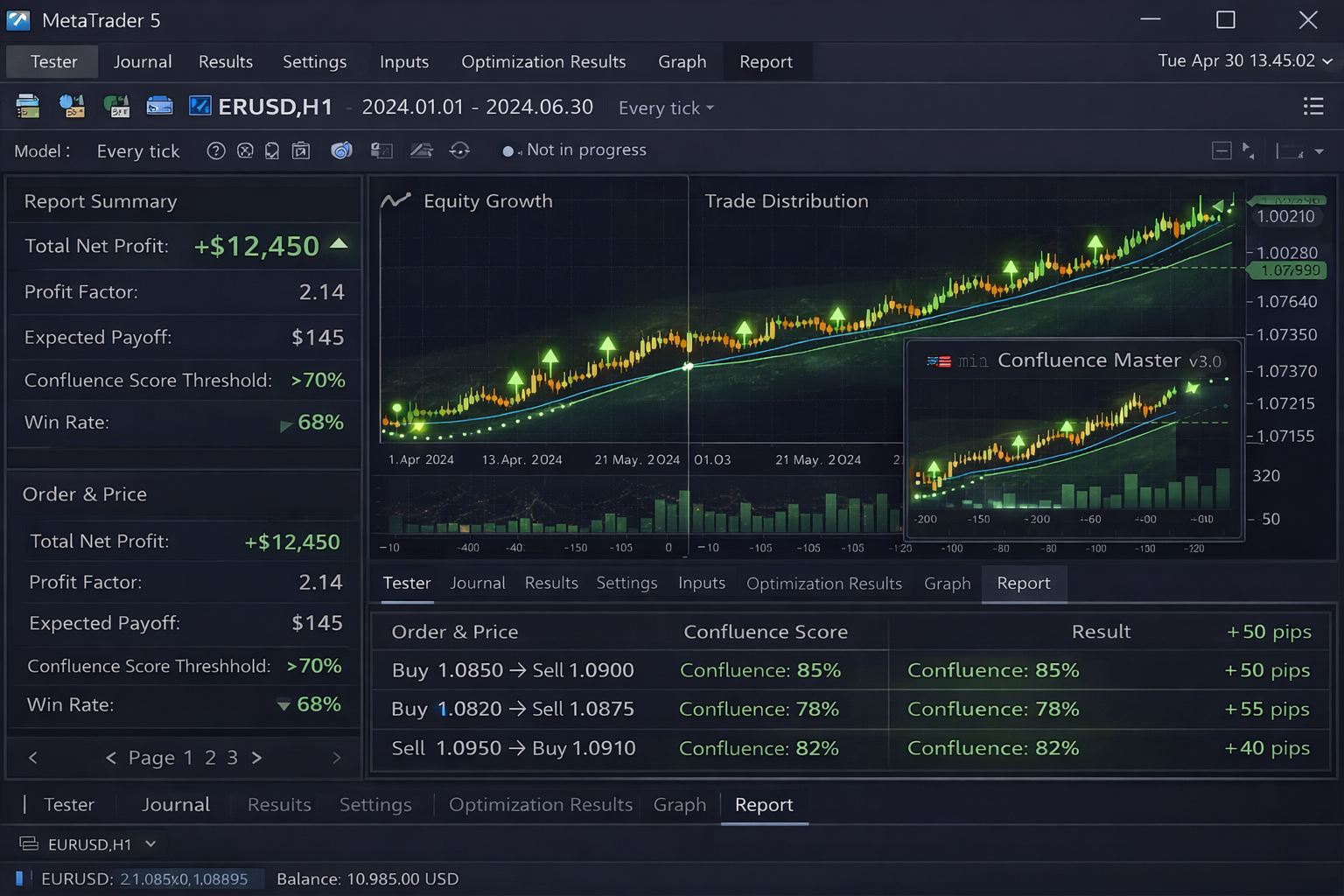Click the Trade Distribution heading

coord(787,201)
